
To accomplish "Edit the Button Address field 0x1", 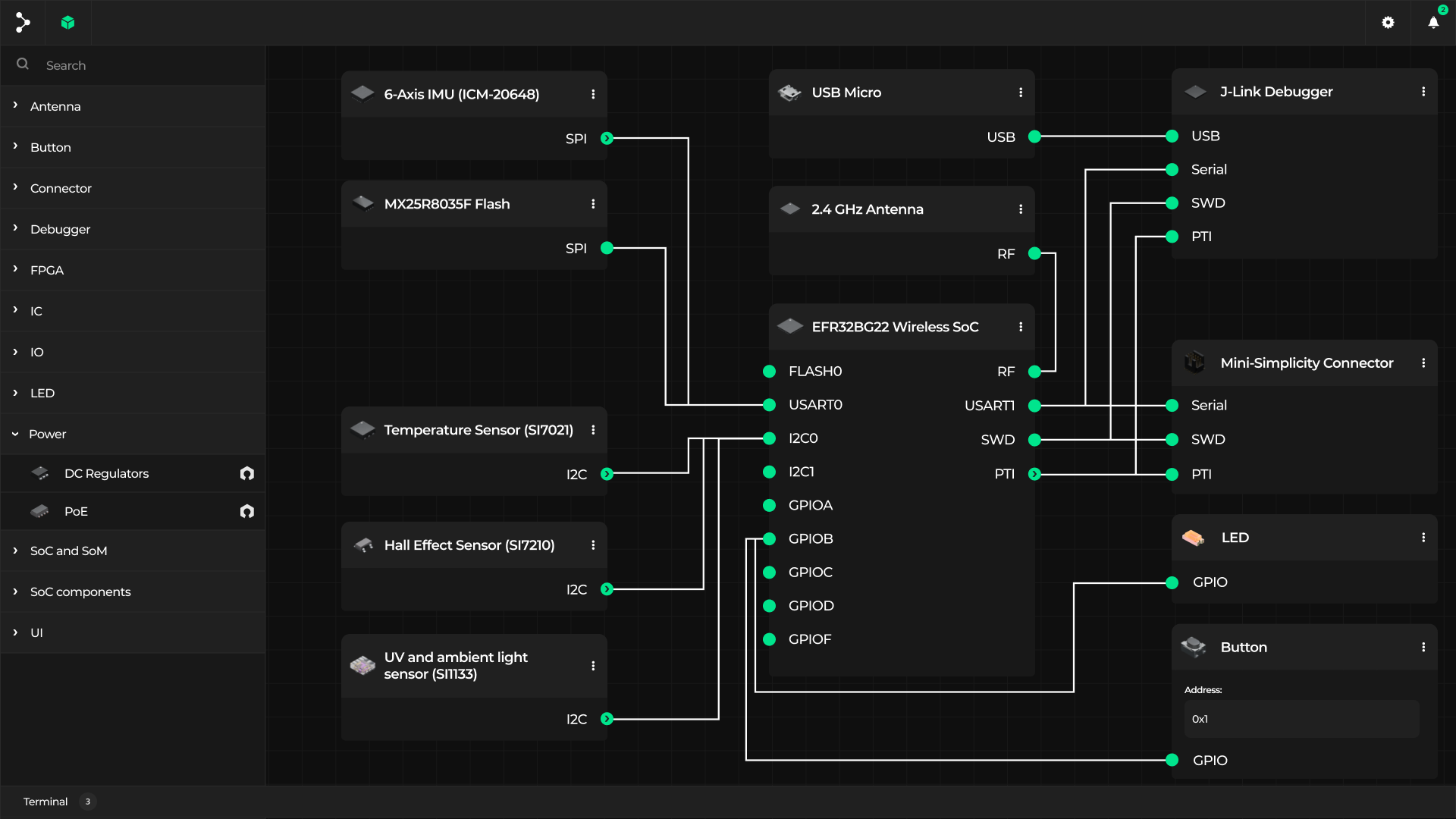I will tap(1301, 719).
